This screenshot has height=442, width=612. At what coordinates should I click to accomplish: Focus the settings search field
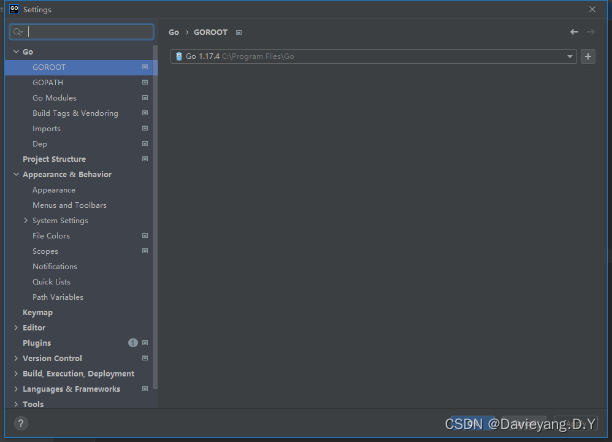(x=82, y=32)
